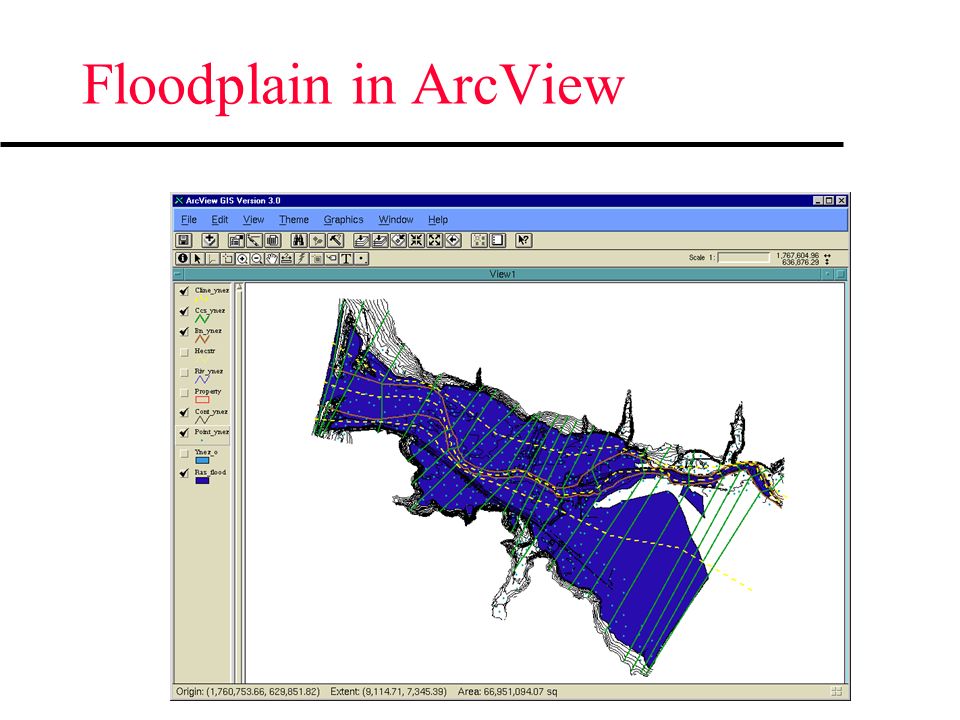Select the Identify tool
The height and width of the screenshot is (720, 960).
pyautogui.click(x=182, y=258)
